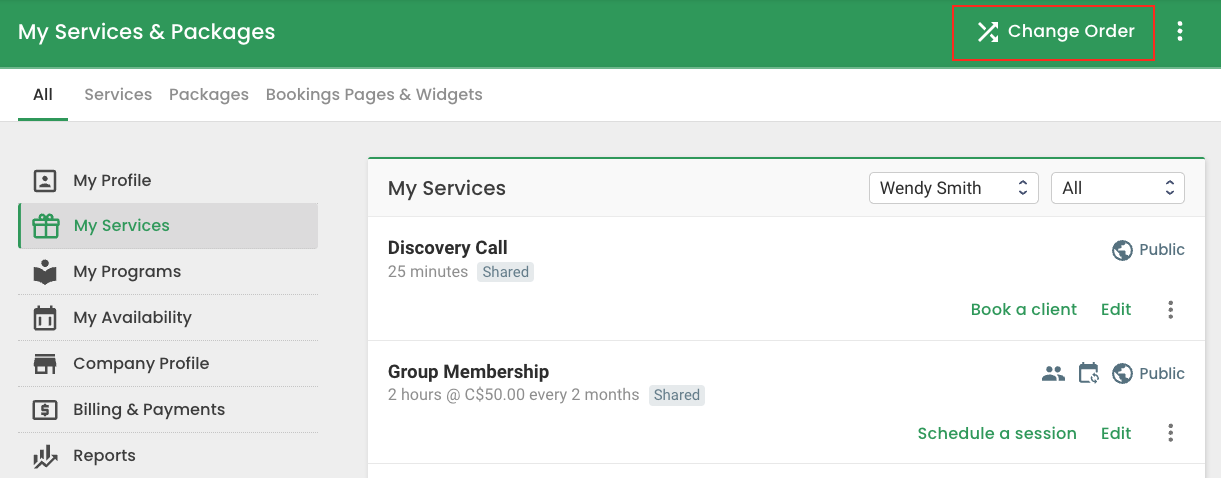Click the Group Membership group people icon
The width and height of the screenshot is (1221, 478).
pyautogui.click(x=1053, y=374)
